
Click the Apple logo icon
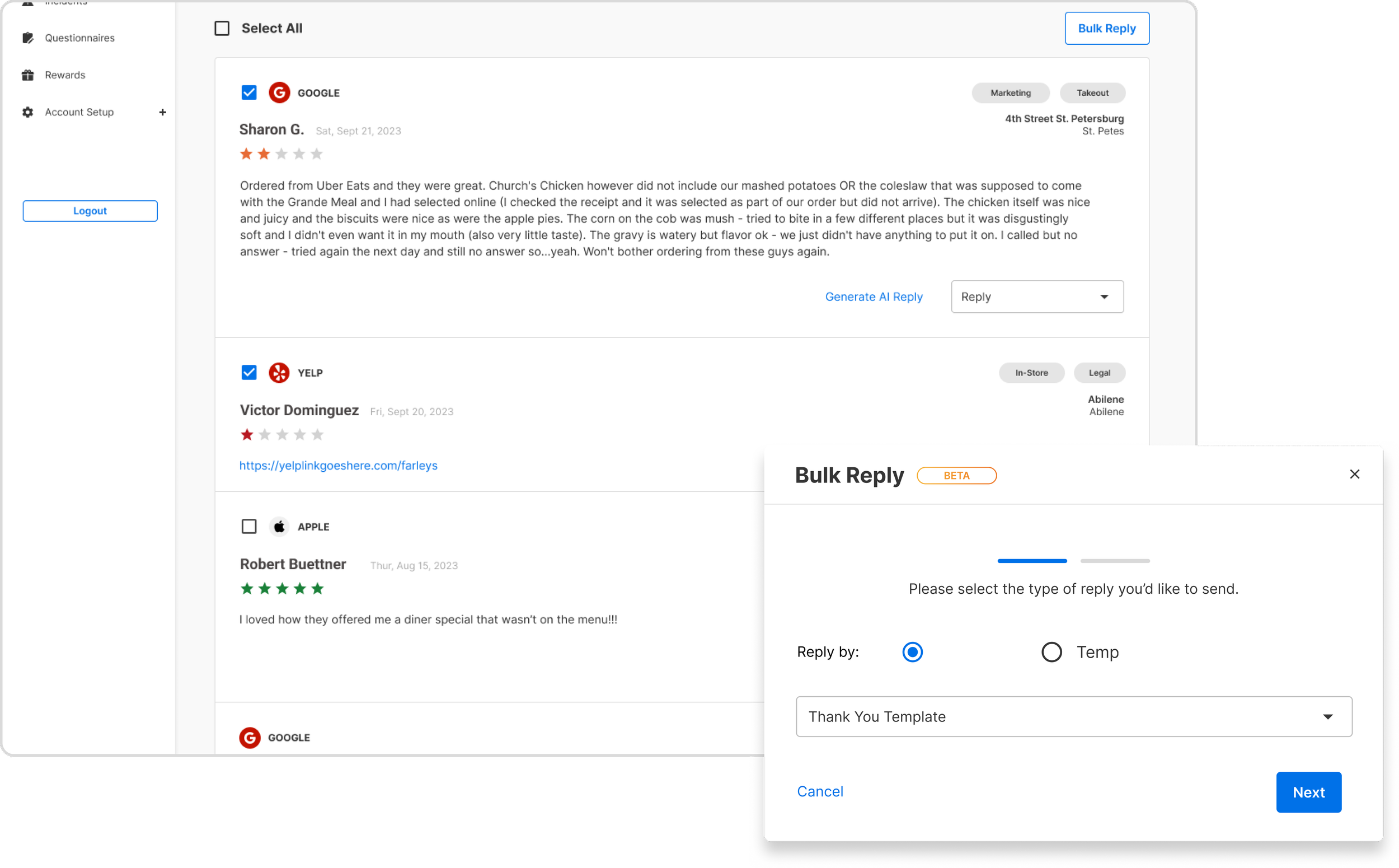tap(279, 527)
